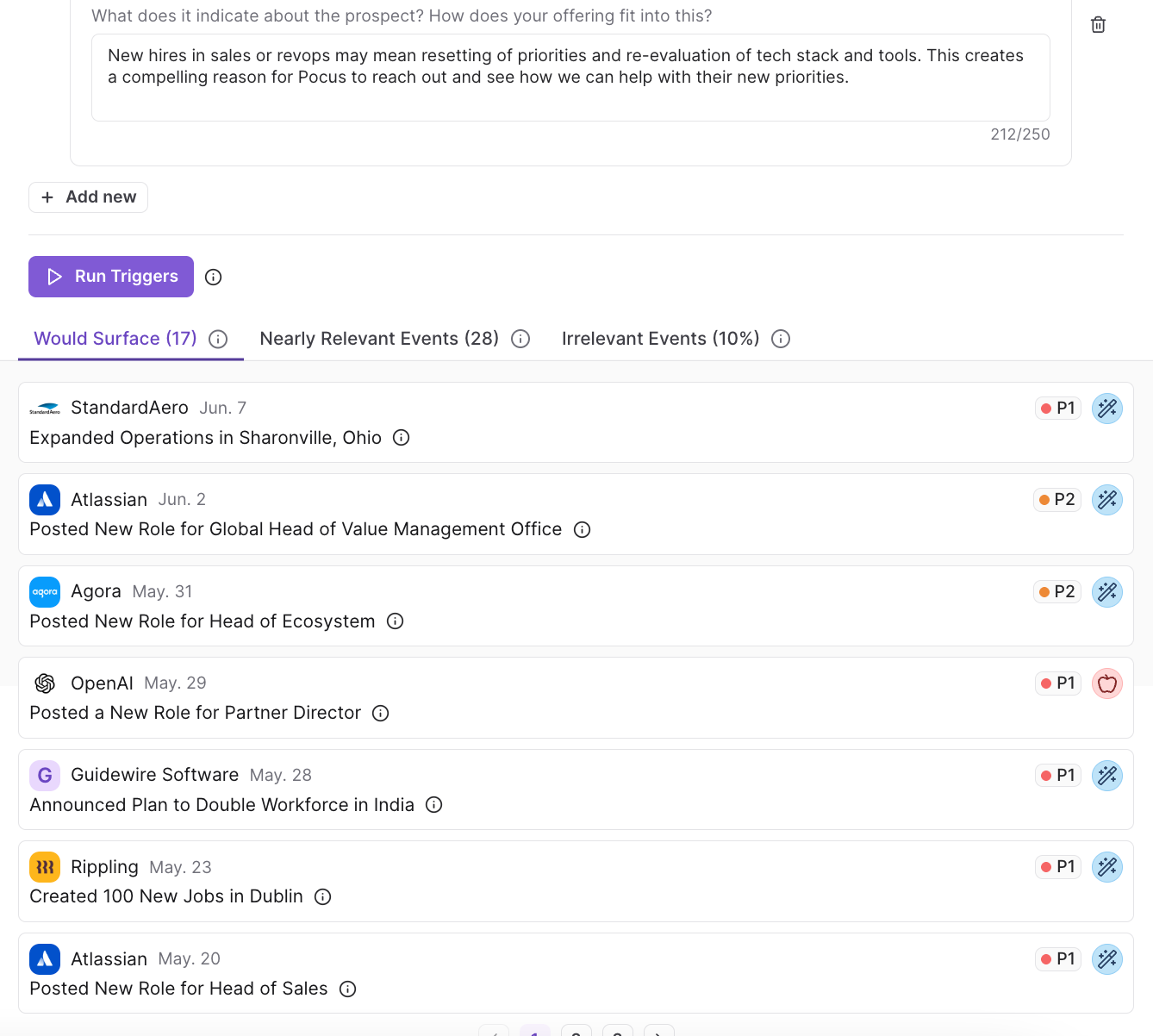This screenshot has height=1036, width=1153.
Task: Click the Rippling company logo
Action: [x=45, y=867]
